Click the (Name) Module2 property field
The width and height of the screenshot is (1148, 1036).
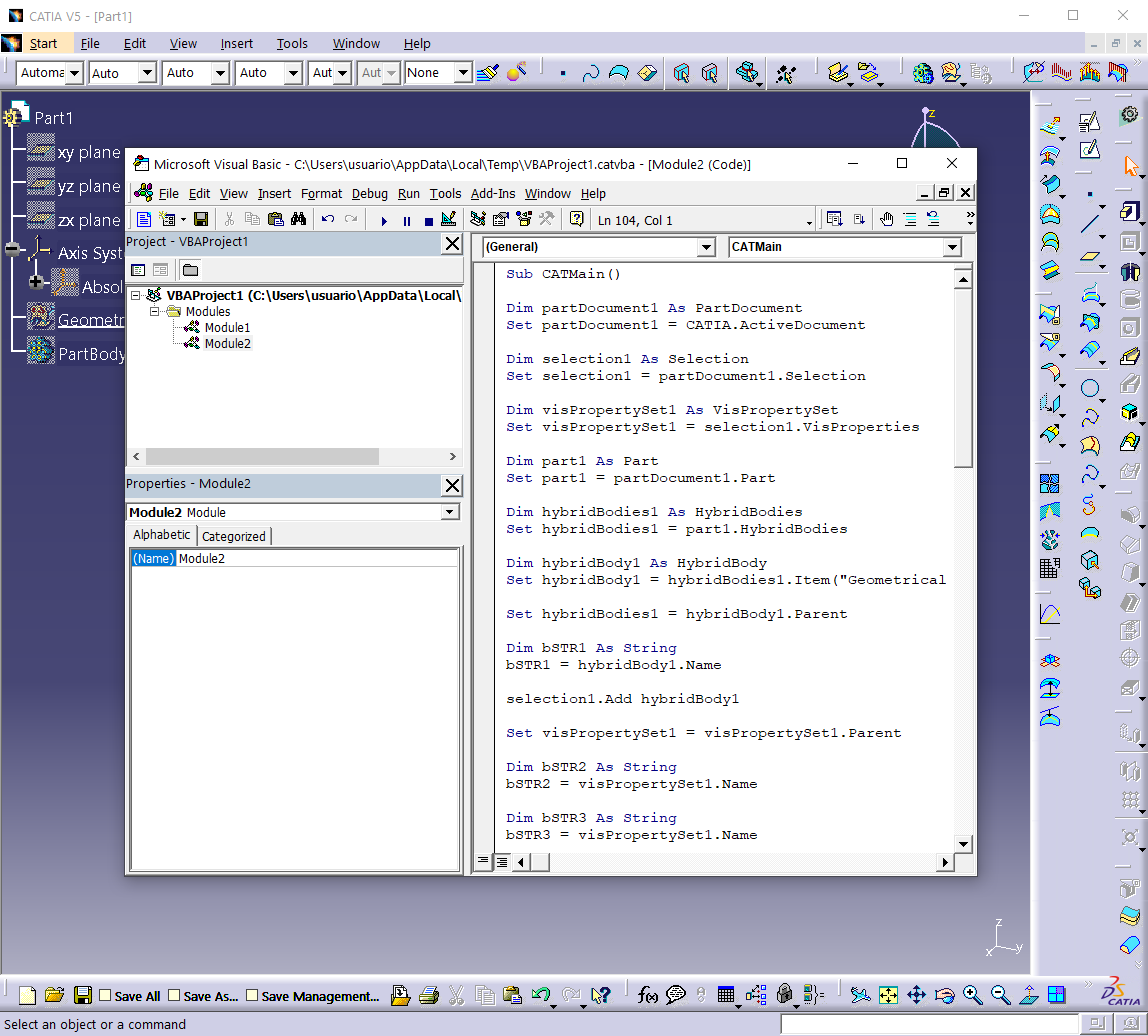[294, 559]
